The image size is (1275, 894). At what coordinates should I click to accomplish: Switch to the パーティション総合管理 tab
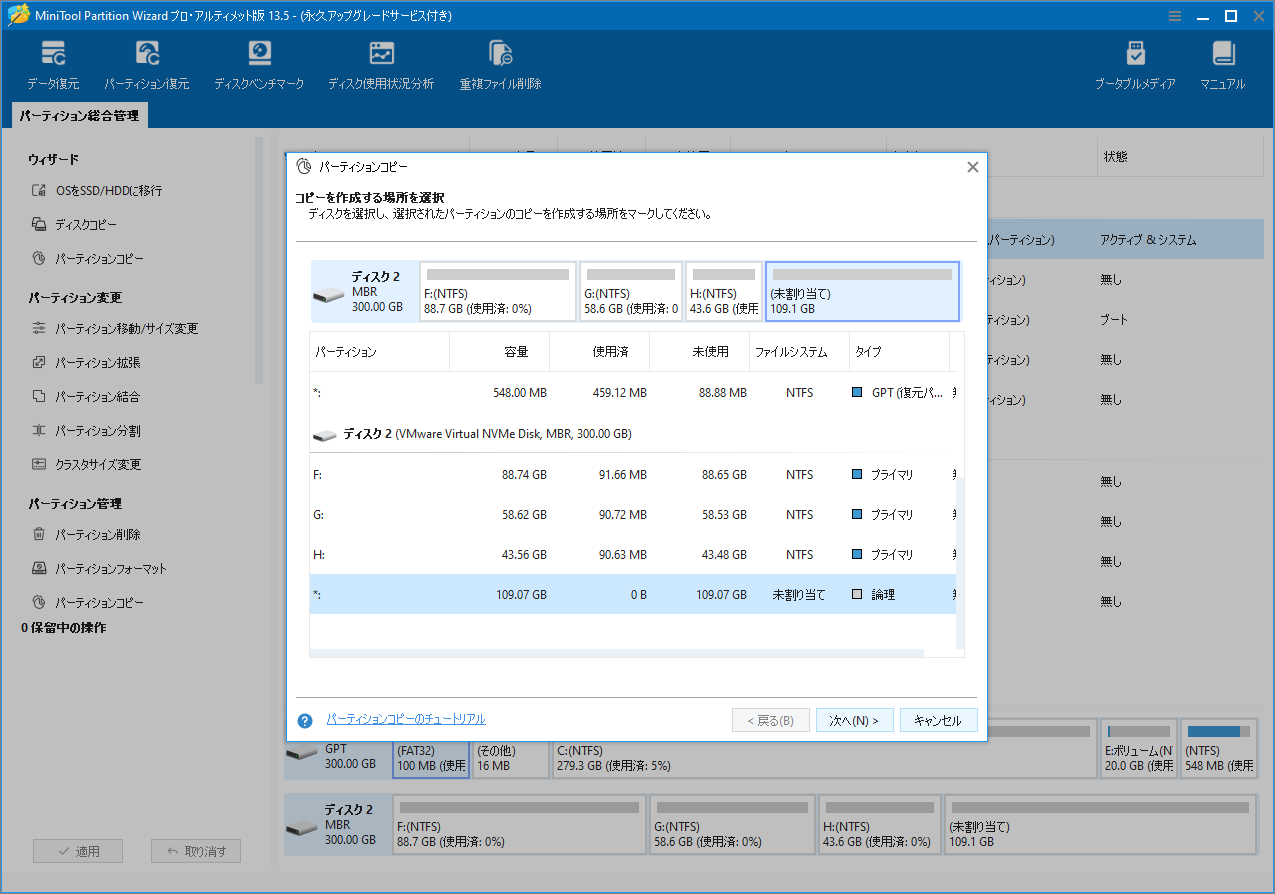78,115
